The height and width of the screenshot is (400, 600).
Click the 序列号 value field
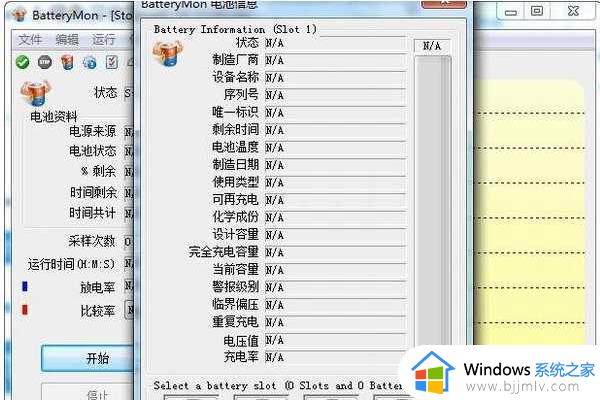[x=335, y=95]
